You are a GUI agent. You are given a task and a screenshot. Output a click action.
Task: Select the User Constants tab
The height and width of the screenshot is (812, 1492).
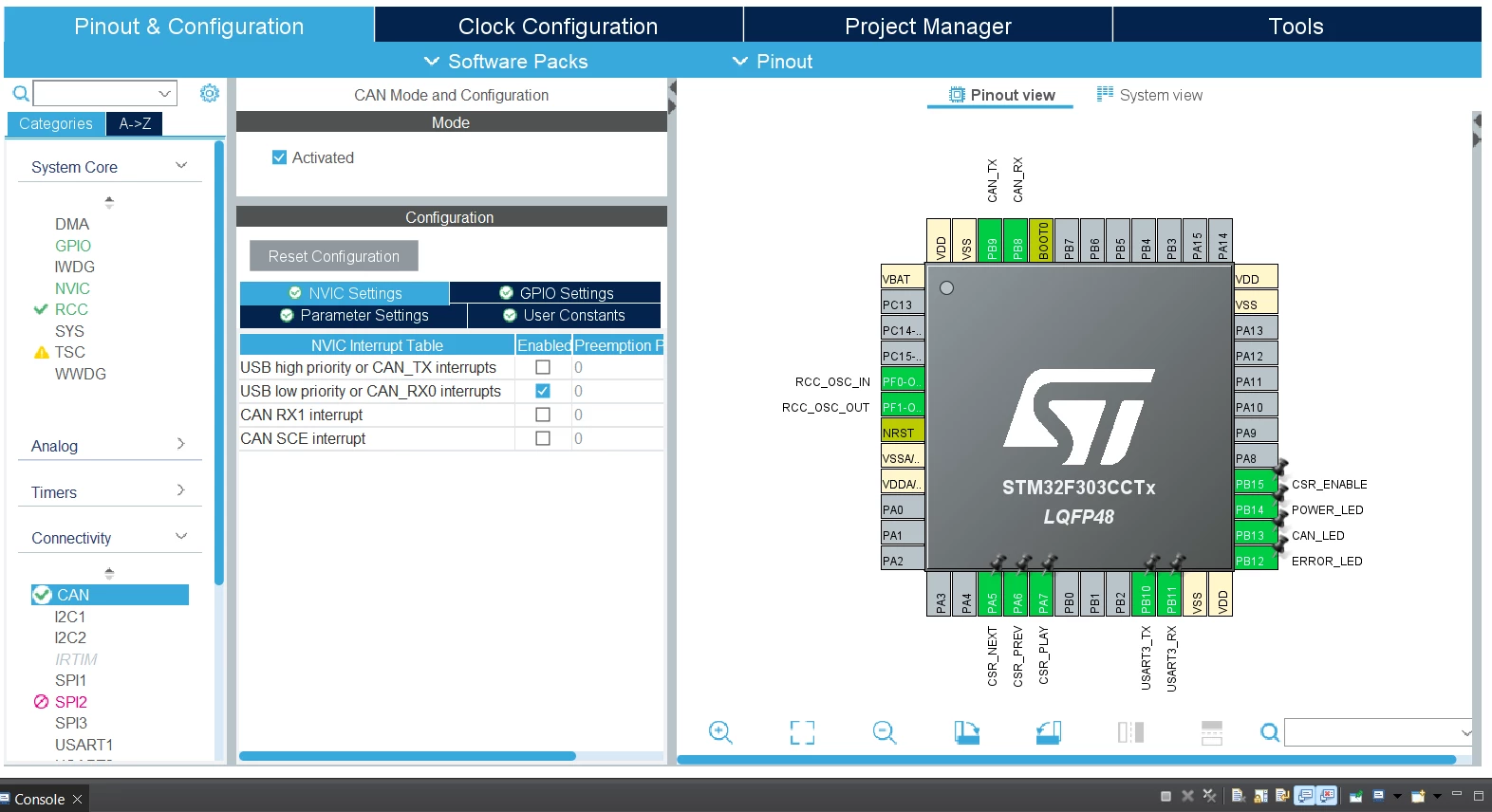565,316
